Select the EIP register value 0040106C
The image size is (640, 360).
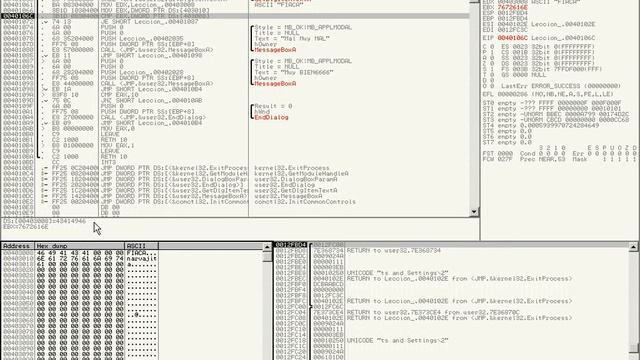(x=512, y=38)
